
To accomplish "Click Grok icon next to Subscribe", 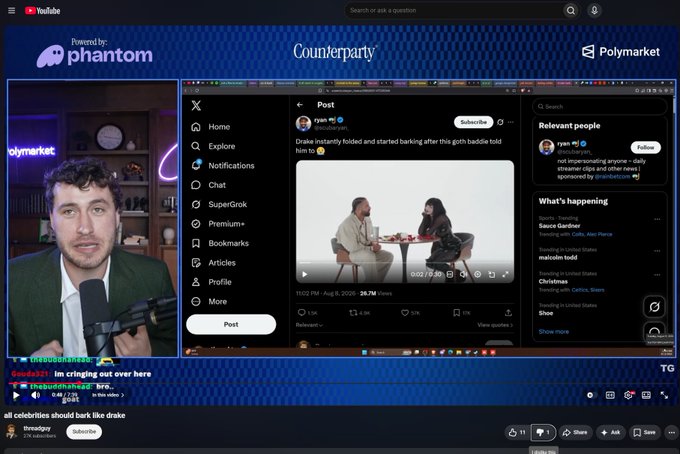I will tap(500, 122).
